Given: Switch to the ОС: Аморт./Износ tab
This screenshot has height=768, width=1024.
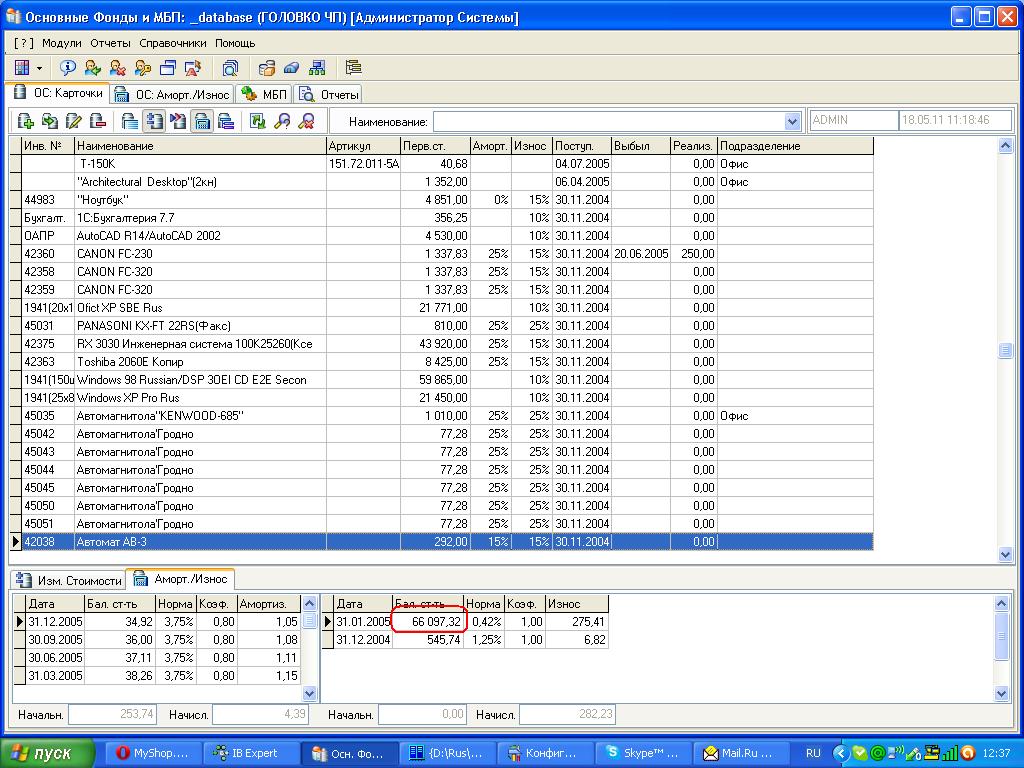Looking at the screenshot, I should click(172, 94).
